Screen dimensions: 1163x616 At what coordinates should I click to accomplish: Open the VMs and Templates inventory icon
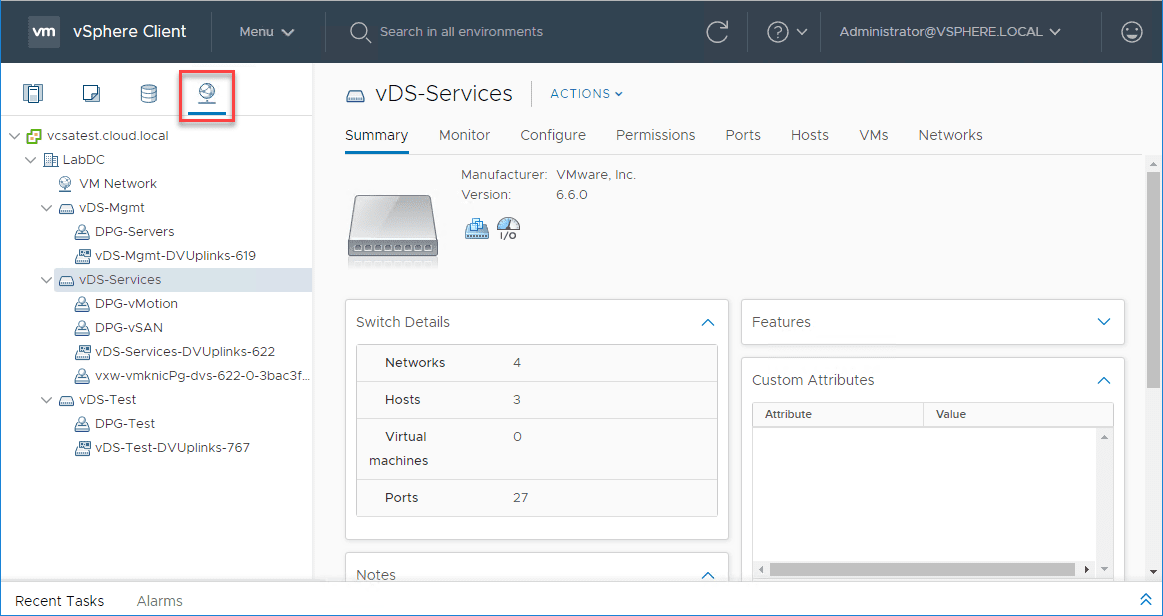(x=91, y=94)
